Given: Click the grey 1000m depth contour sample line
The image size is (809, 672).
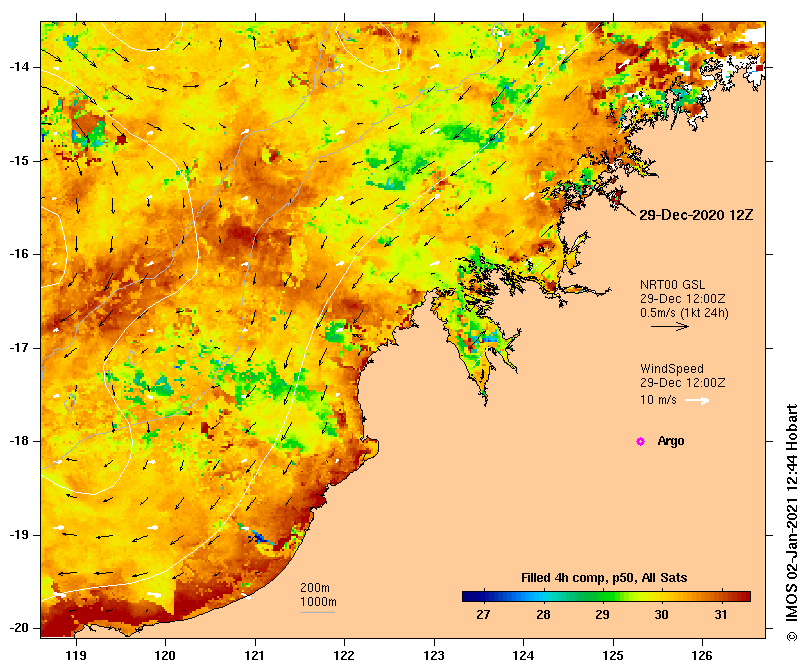Looking at the screenshot, I should (317, 613).
